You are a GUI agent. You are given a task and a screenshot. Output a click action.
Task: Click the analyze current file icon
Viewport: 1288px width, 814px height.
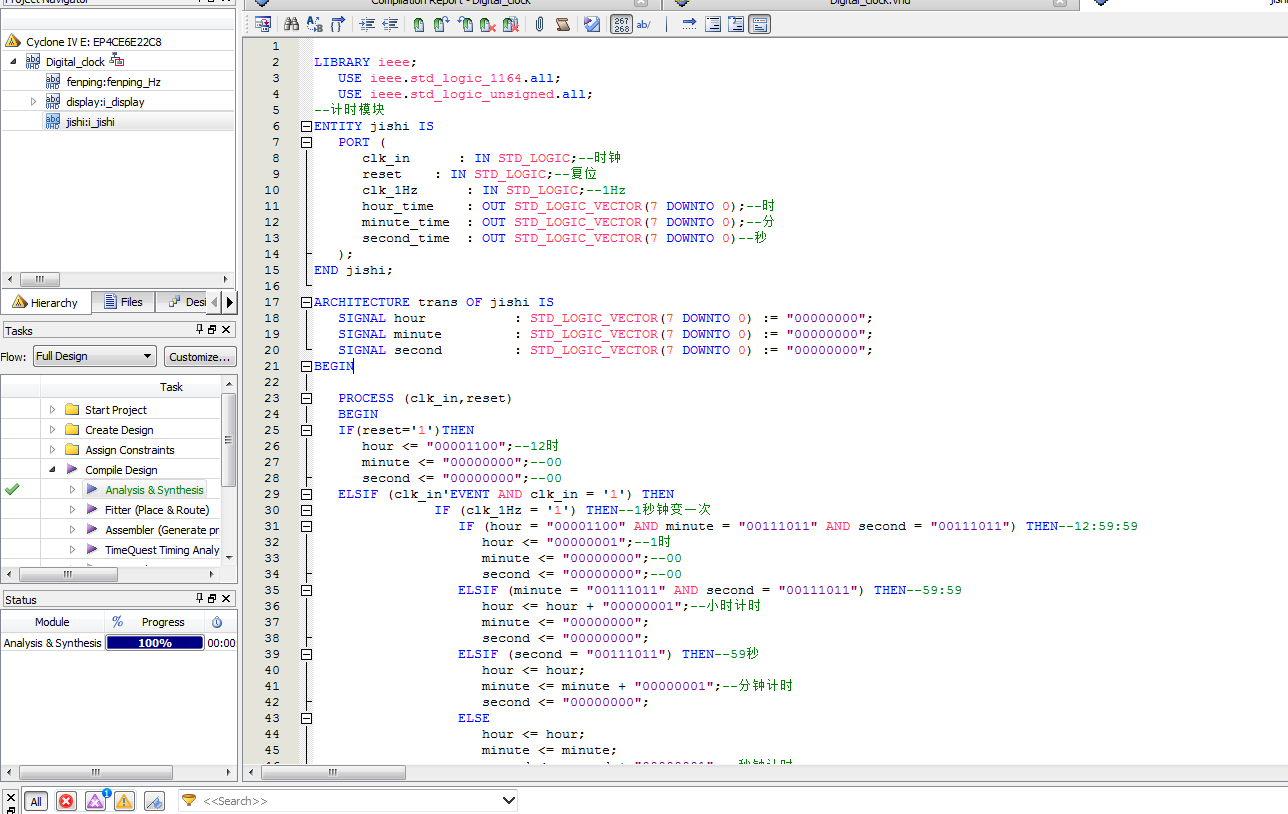click(592, 24)
